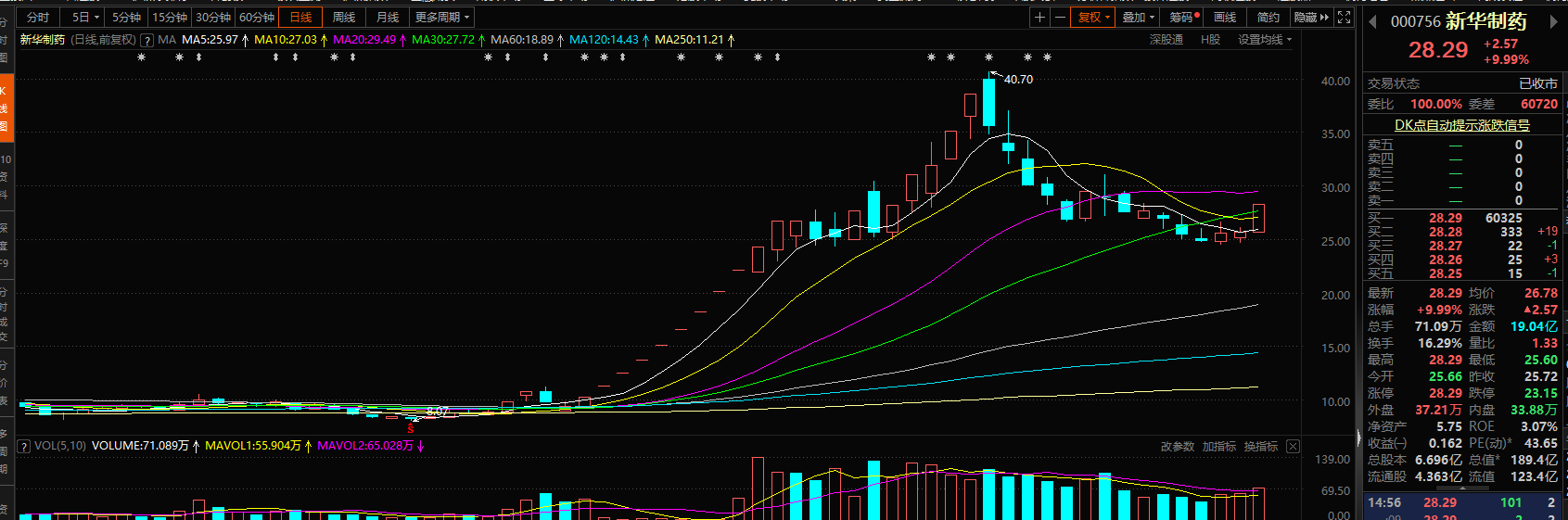Viewport: 1568px width, 520px height.
Task: Click 换指标 to change indicator
Action: pos(1261,447)
